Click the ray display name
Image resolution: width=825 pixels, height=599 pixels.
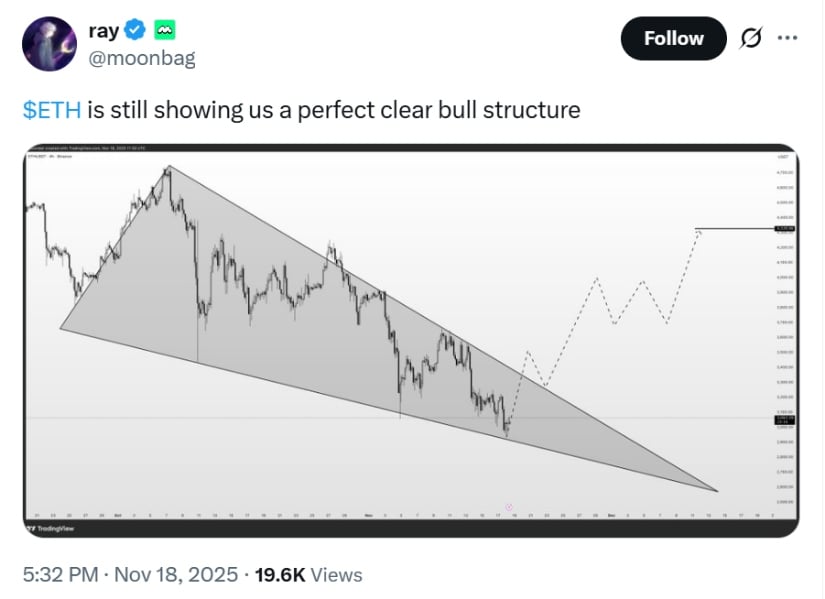coord(103,29)
